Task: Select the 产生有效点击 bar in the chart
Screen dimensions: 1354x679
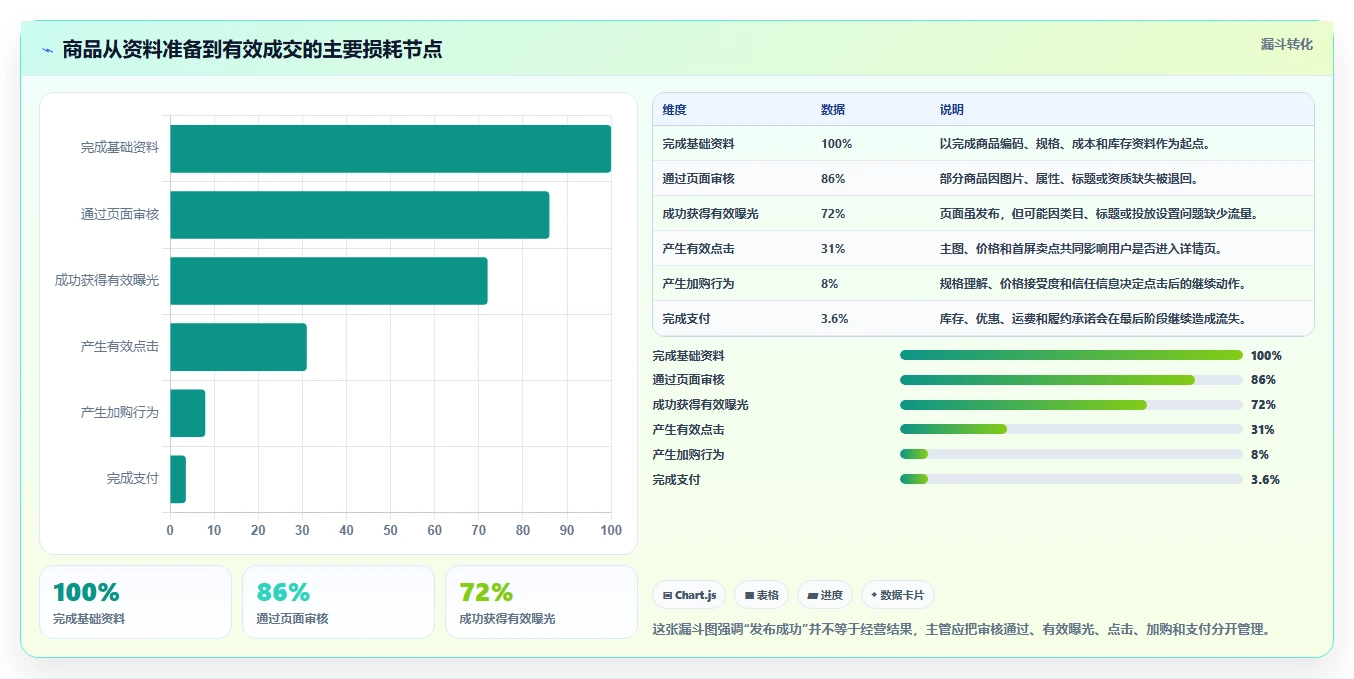Action: click(x=238, y=347)
